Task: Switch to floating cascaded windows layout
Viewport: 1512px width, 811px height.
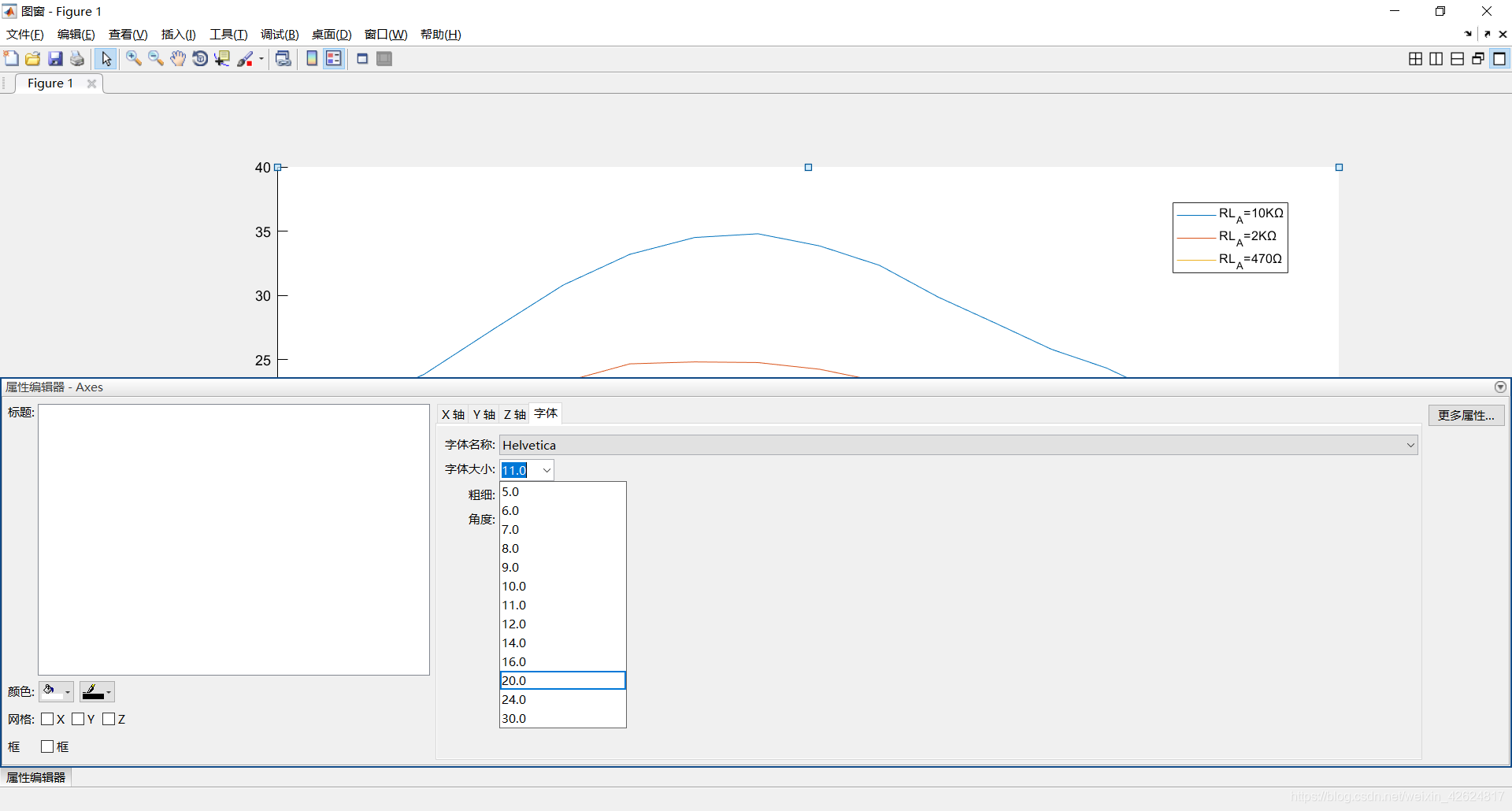Action: pyautogui.click(x=1478, y=58)
